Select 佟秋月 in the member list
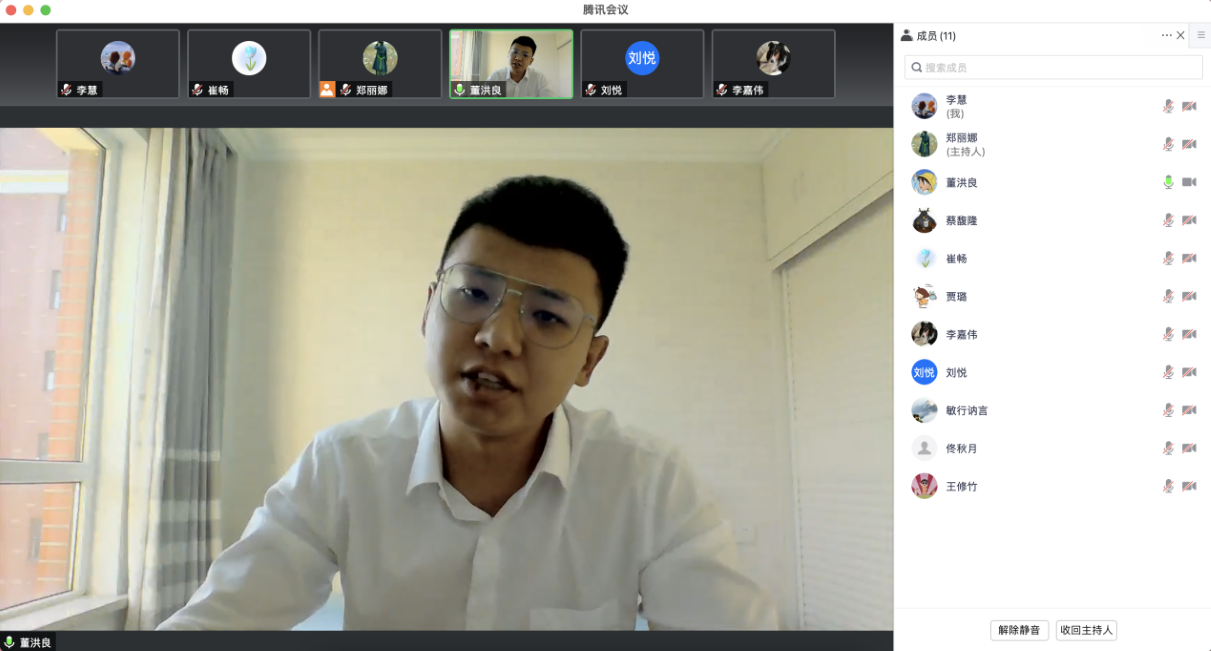The height and width of the screenshot is (651, 1211). [x=961, y=448]
